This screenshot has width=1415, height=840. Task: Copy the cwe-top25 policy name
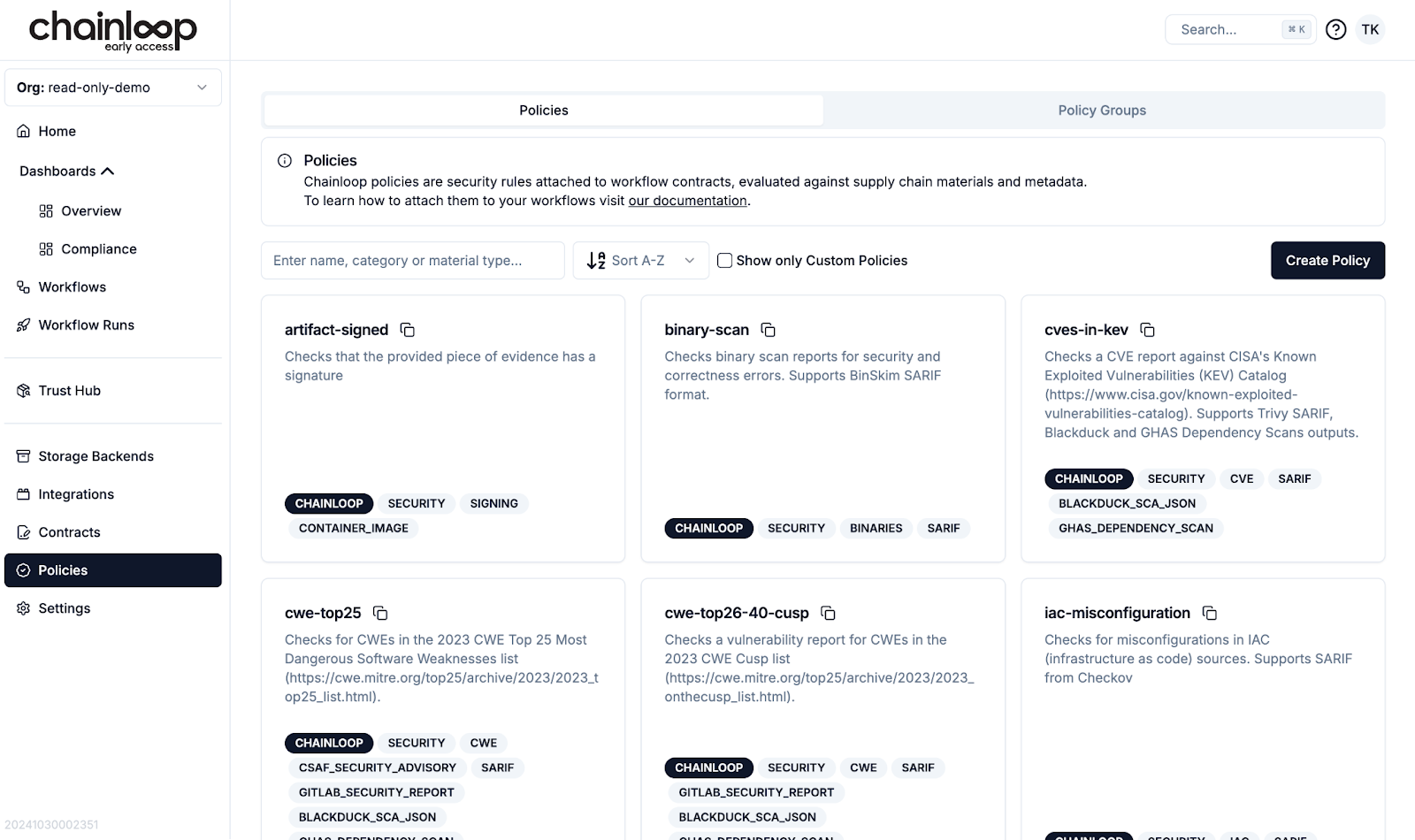point(380,613)
